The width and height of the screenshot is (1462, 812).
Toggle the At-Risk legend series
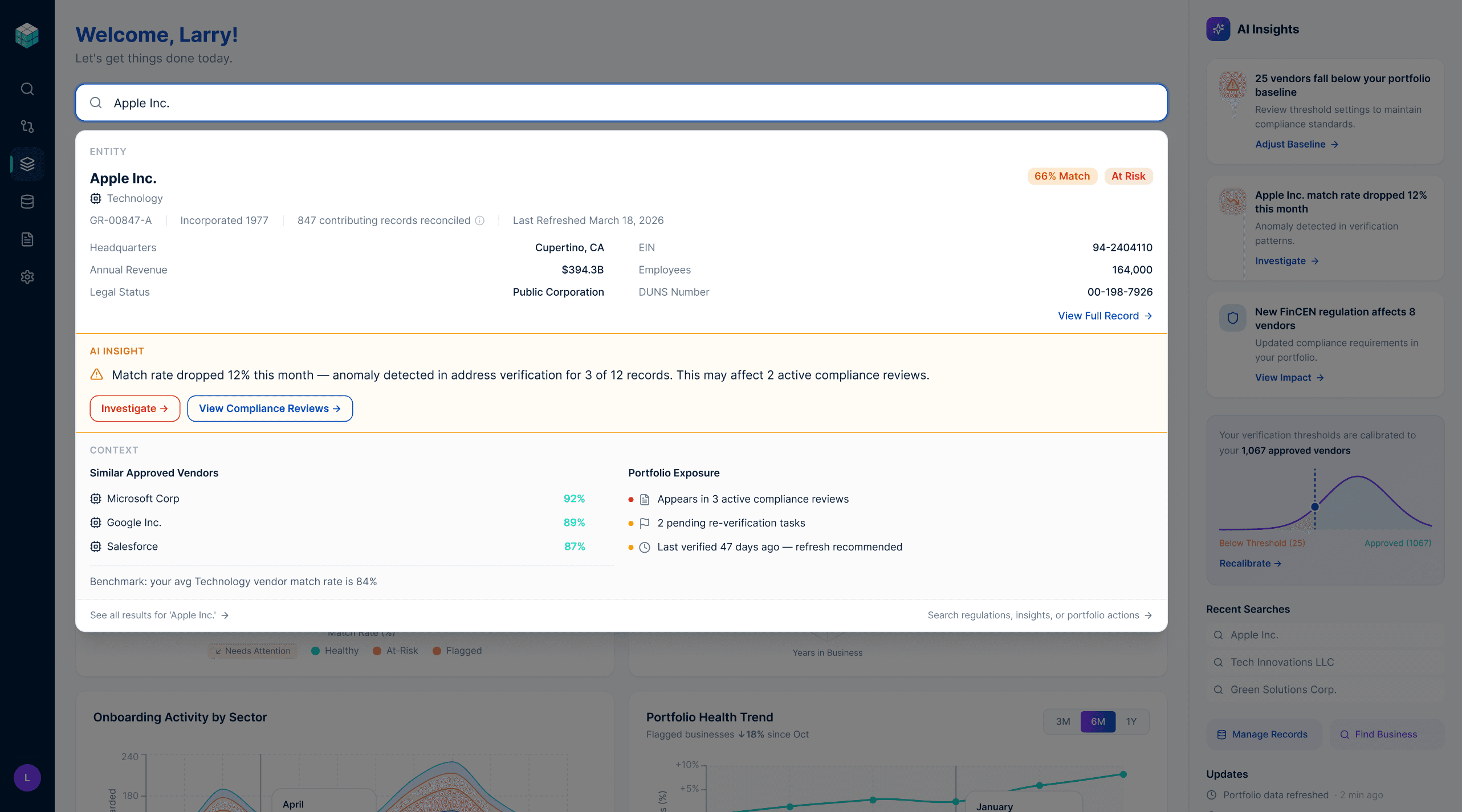396,651
